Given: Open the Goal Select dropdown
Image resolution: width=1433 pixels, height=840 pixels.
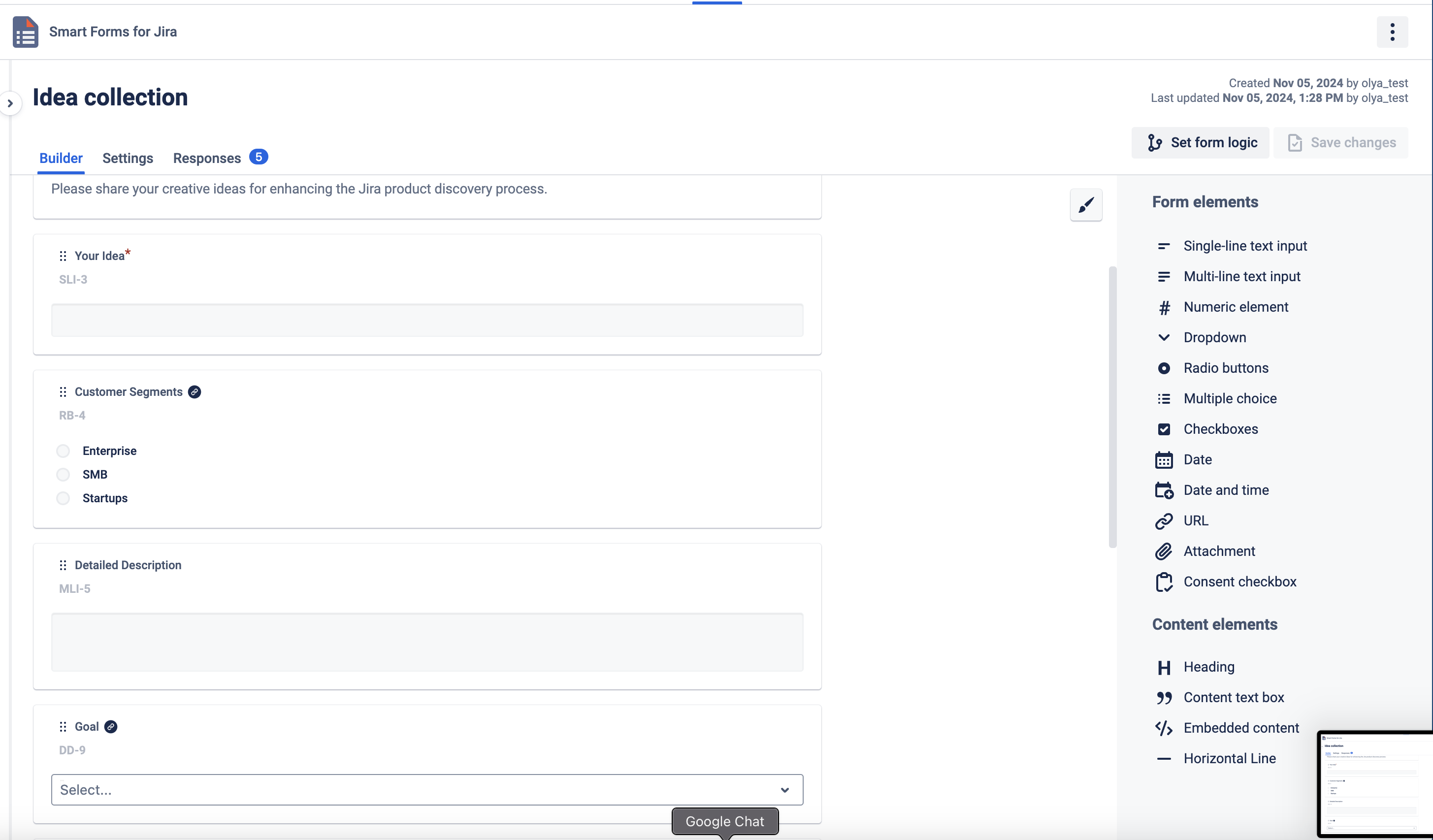Looking at the screenshot, I should pos(427,789).
